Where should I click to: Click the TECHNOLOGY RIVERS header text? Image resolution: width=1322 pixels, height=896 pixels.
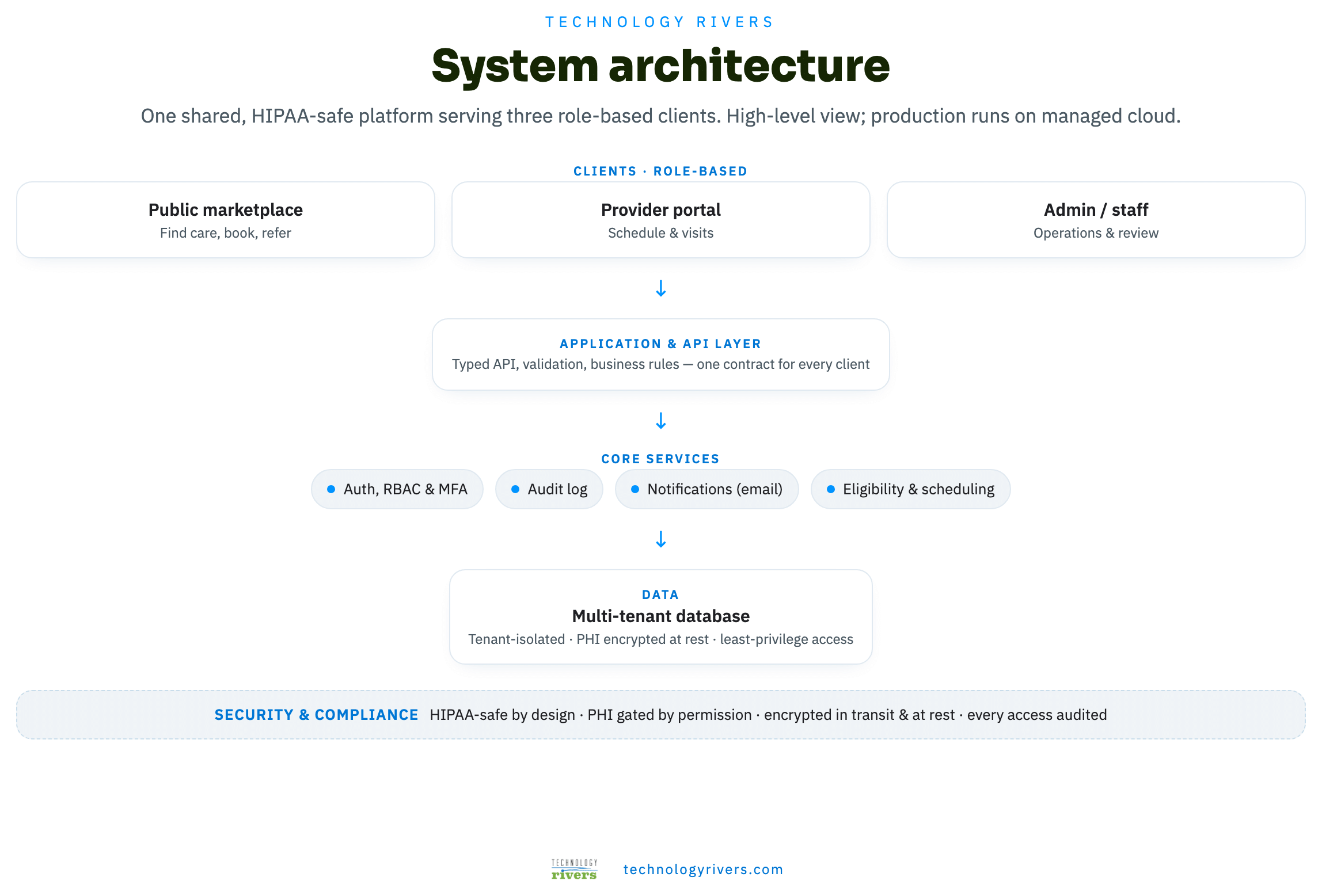(x=660, y=22)
